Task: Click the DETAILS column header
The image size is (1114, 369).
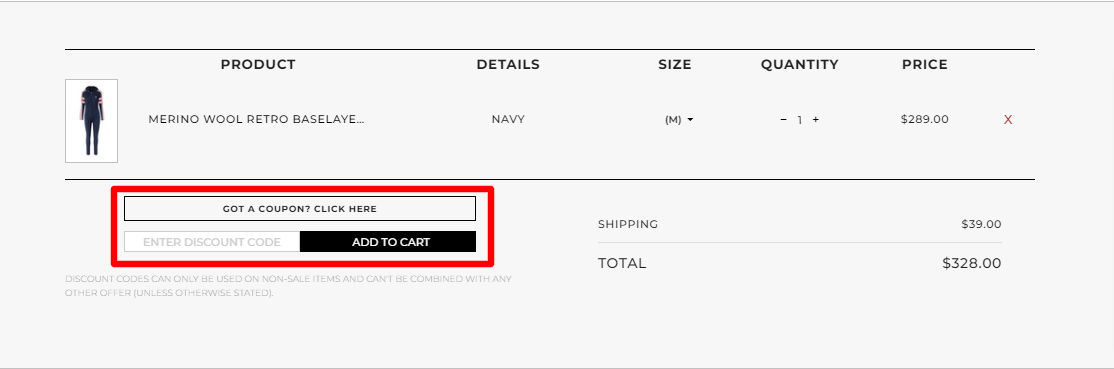Action: tap(508, 65)
